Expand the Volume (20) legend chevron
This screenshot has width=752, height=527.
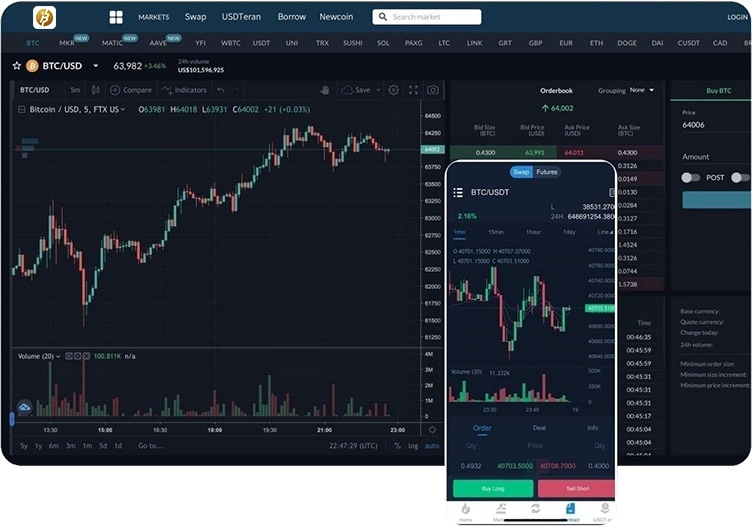click(58, 356)
